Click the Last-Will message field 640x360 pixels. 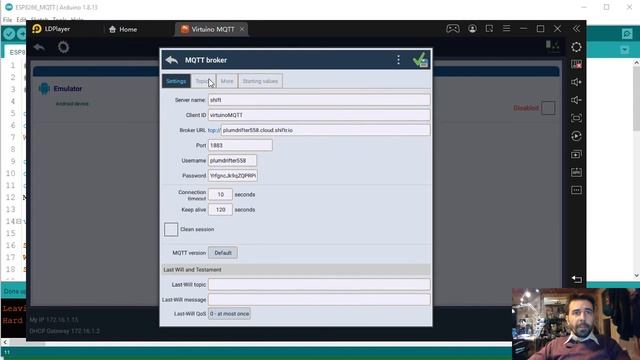(319, 300)
